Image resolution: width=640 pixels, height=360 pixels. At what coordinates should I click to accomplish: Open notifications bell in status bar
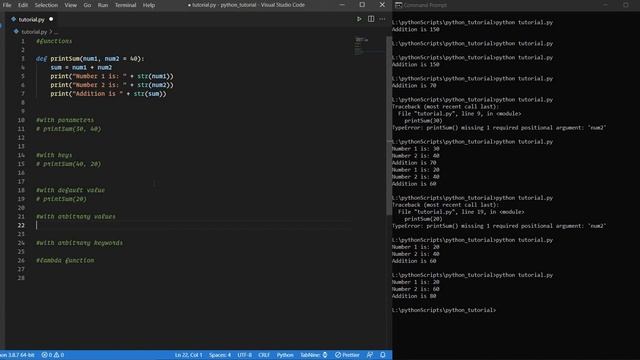[382, 355]
